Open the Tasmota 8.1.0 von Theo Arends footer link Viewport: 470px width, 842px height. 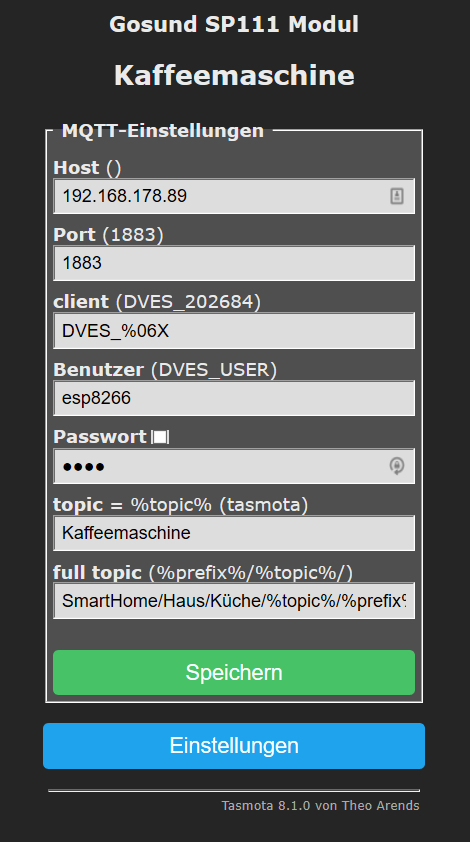[320, 805]
